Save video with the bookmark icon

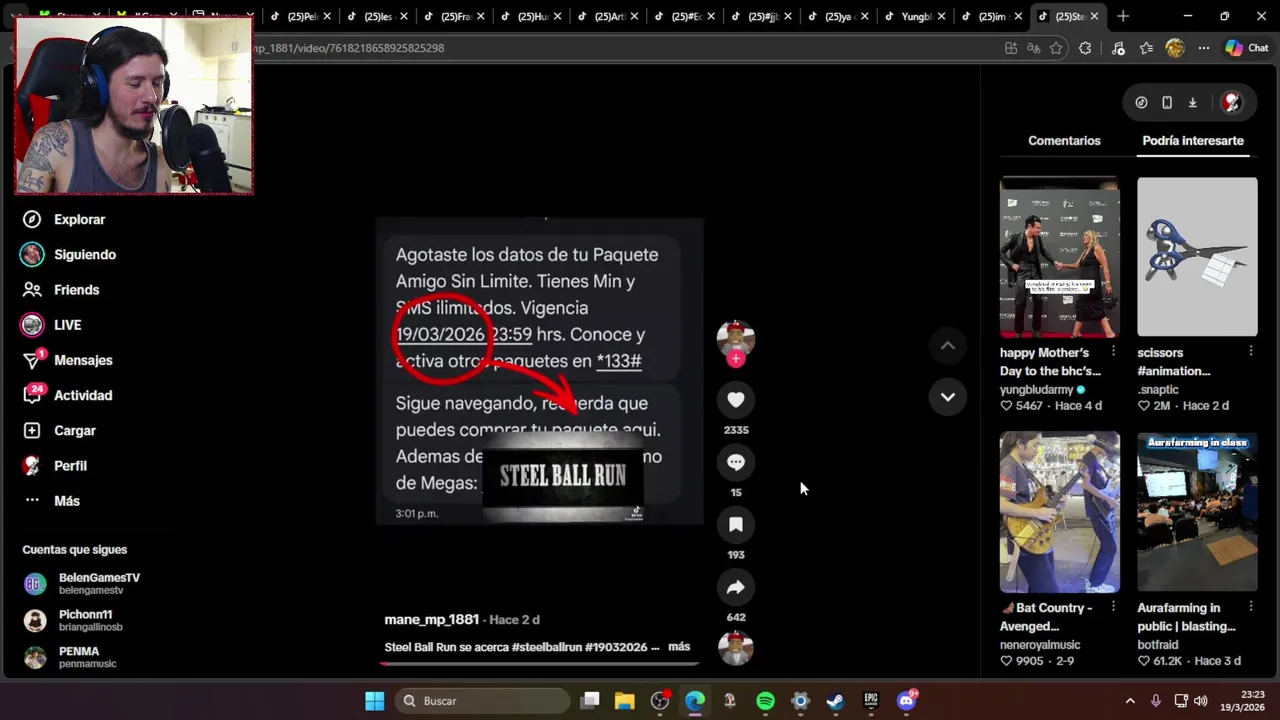tap(736, 524)
